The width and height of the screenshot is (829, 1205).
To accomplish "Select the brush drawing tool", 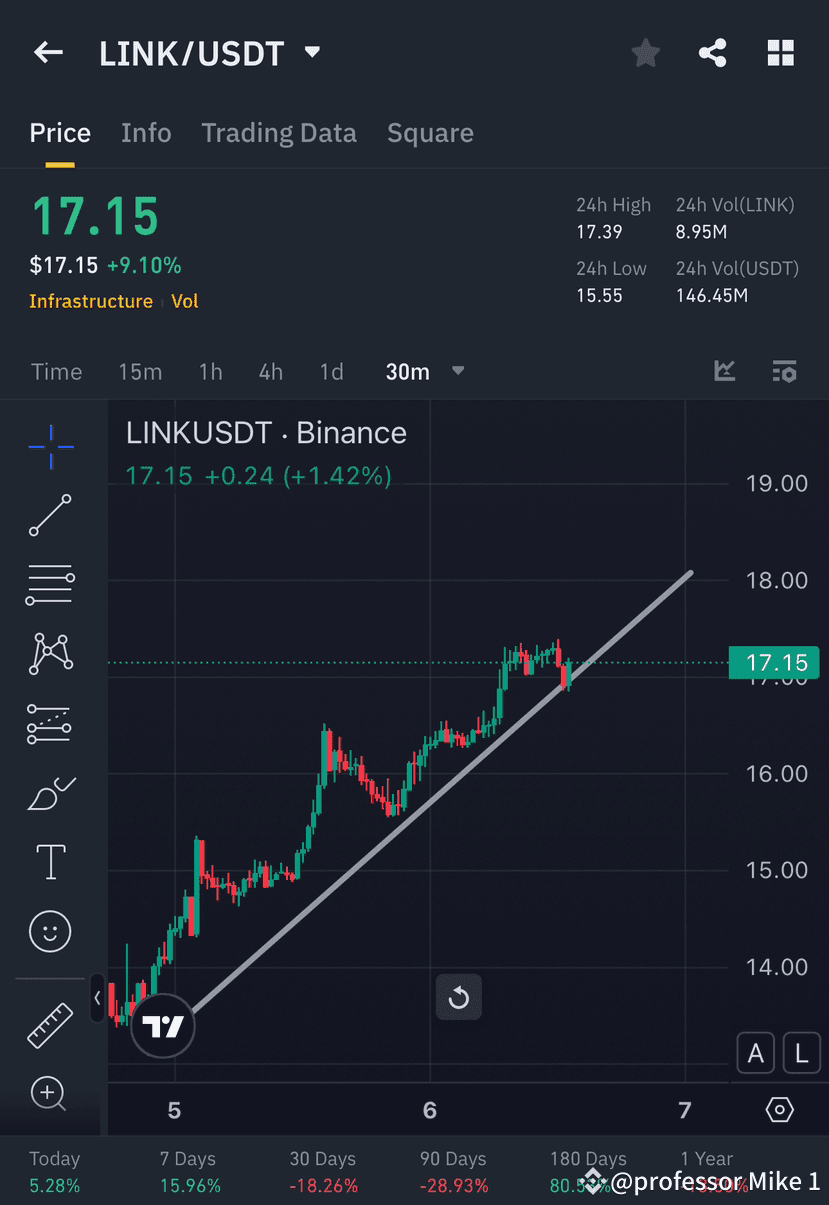I will tap(49, 792).
